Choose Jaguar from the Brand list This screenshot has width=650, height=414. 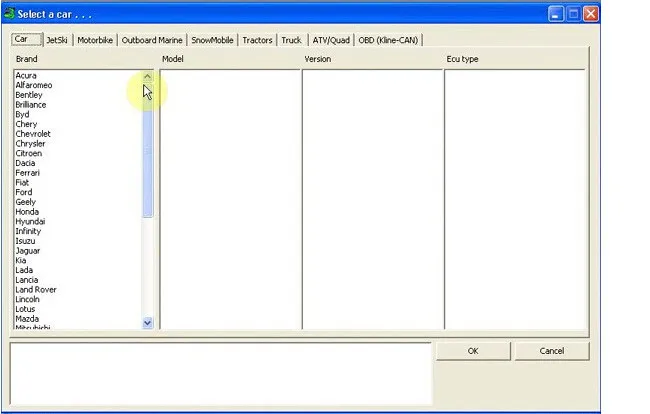tap(28, 251)
